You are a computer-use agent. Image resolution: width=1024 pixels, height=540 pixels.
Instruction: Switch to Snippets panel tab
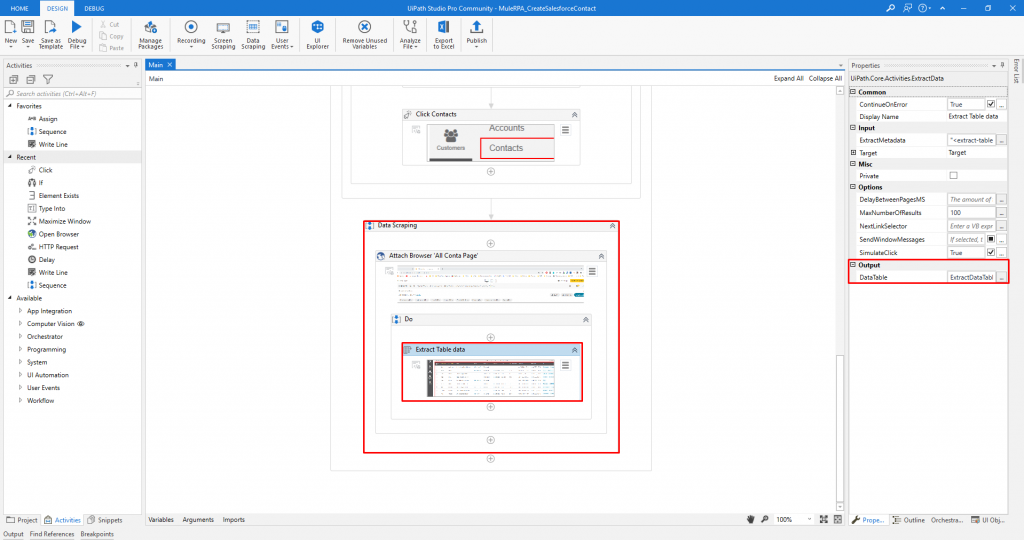(x=105, y=520)
